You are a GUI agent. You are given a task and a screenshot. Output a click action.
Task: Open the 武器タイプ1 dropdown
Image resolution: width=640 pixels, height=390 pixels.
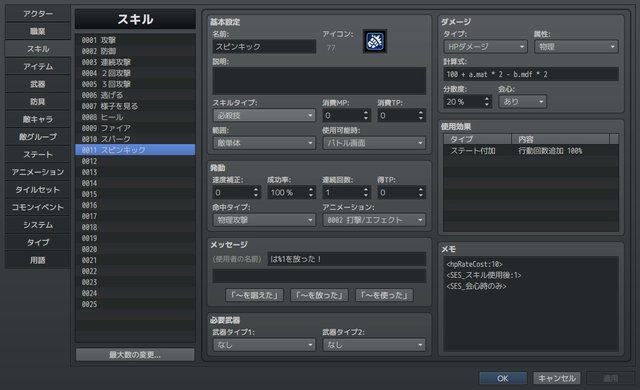264,345
